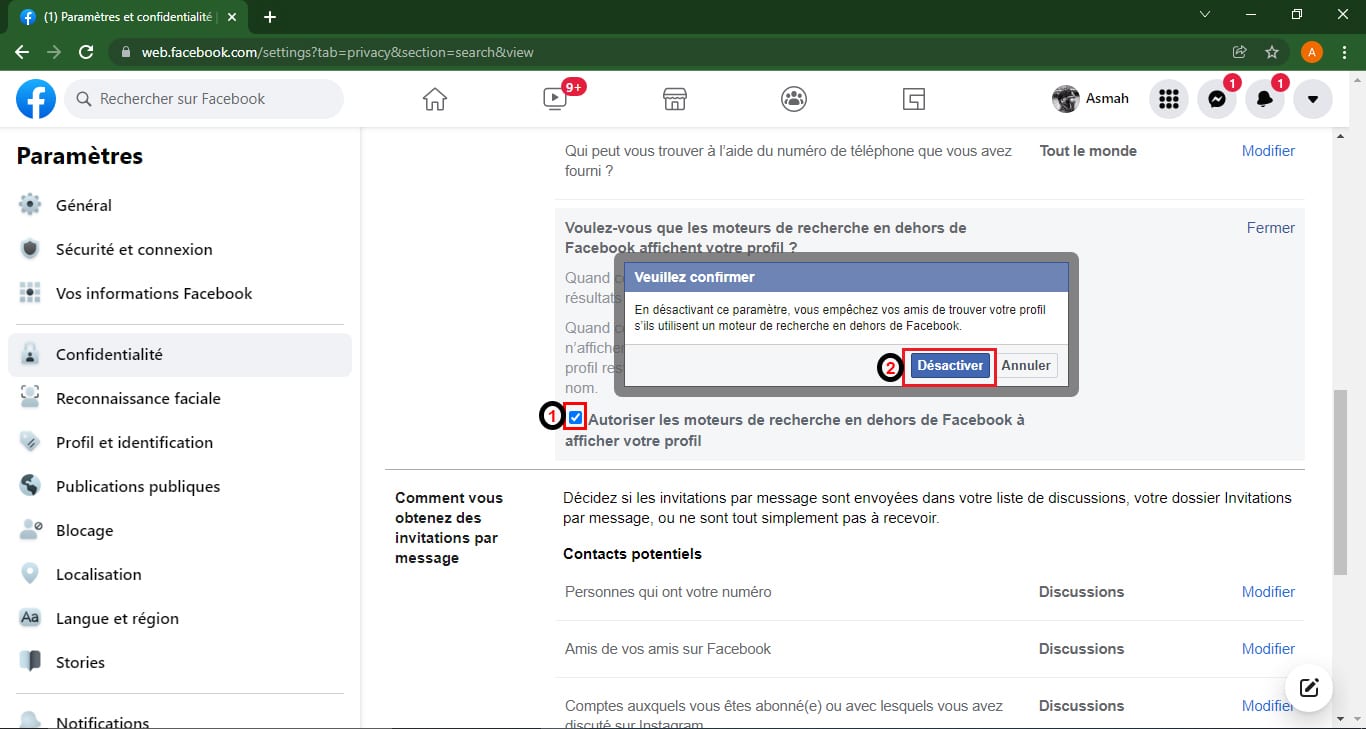Click Modifier for Personnes qui ont votre numéro
The width and height of the screenshot is (1366, 729).
click(x=1268, y=592)
